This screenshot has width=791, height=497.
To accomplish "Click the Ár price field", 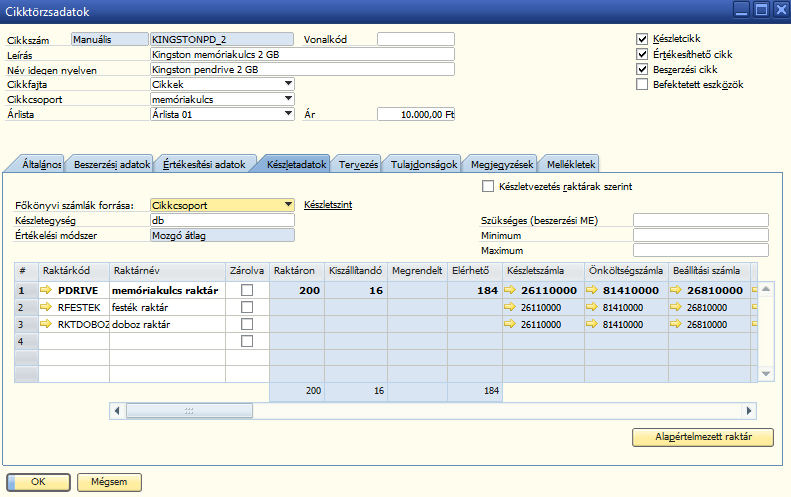I will tap(416, 115).
